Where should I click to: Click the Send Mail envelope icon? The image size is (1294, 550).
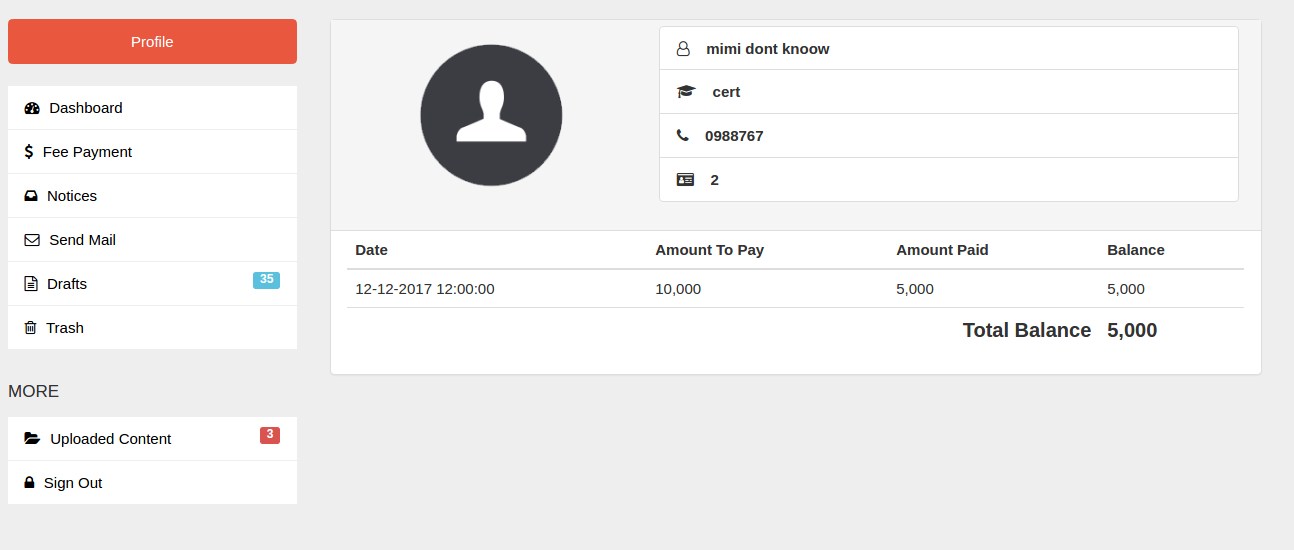point(32,240)
